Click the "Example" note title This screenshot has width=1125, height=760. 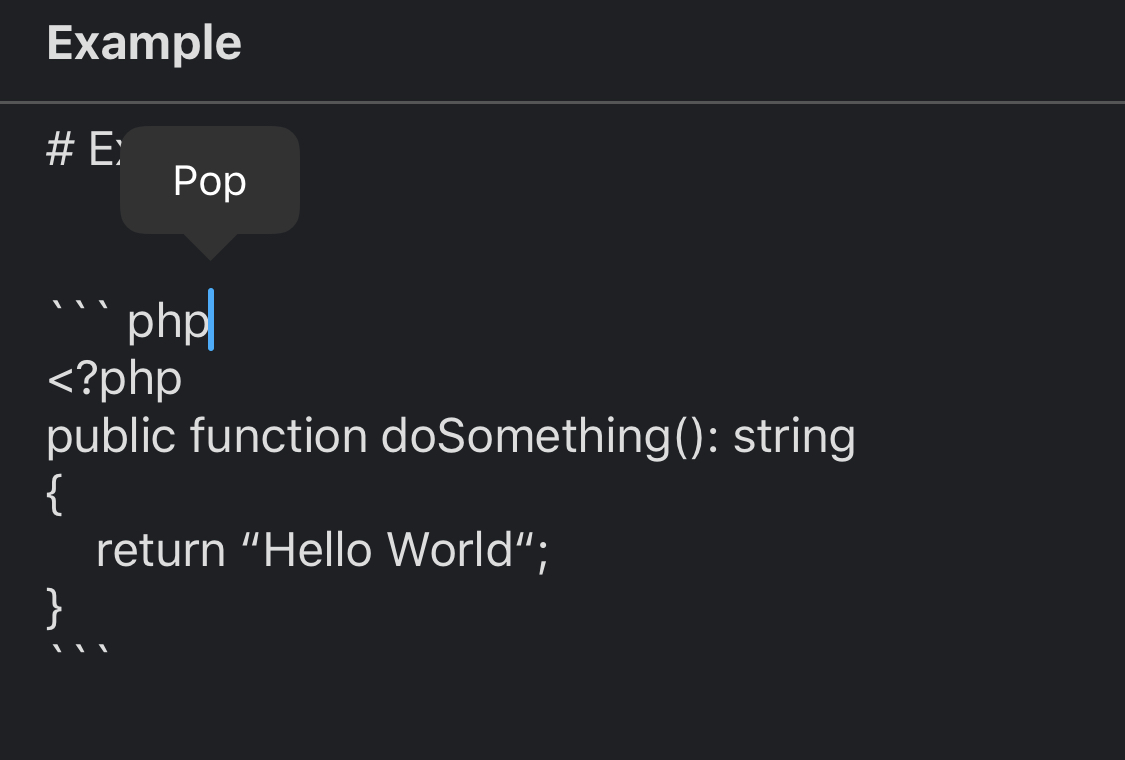click(x=144, y=43)
